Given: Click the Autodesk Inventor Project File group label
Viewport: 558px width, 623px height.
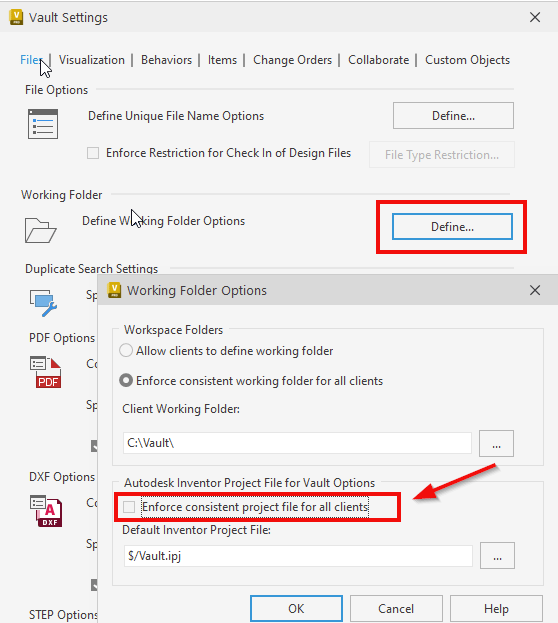Looking at the screenshot, I should pyautogui.click(x=250, y=483).
